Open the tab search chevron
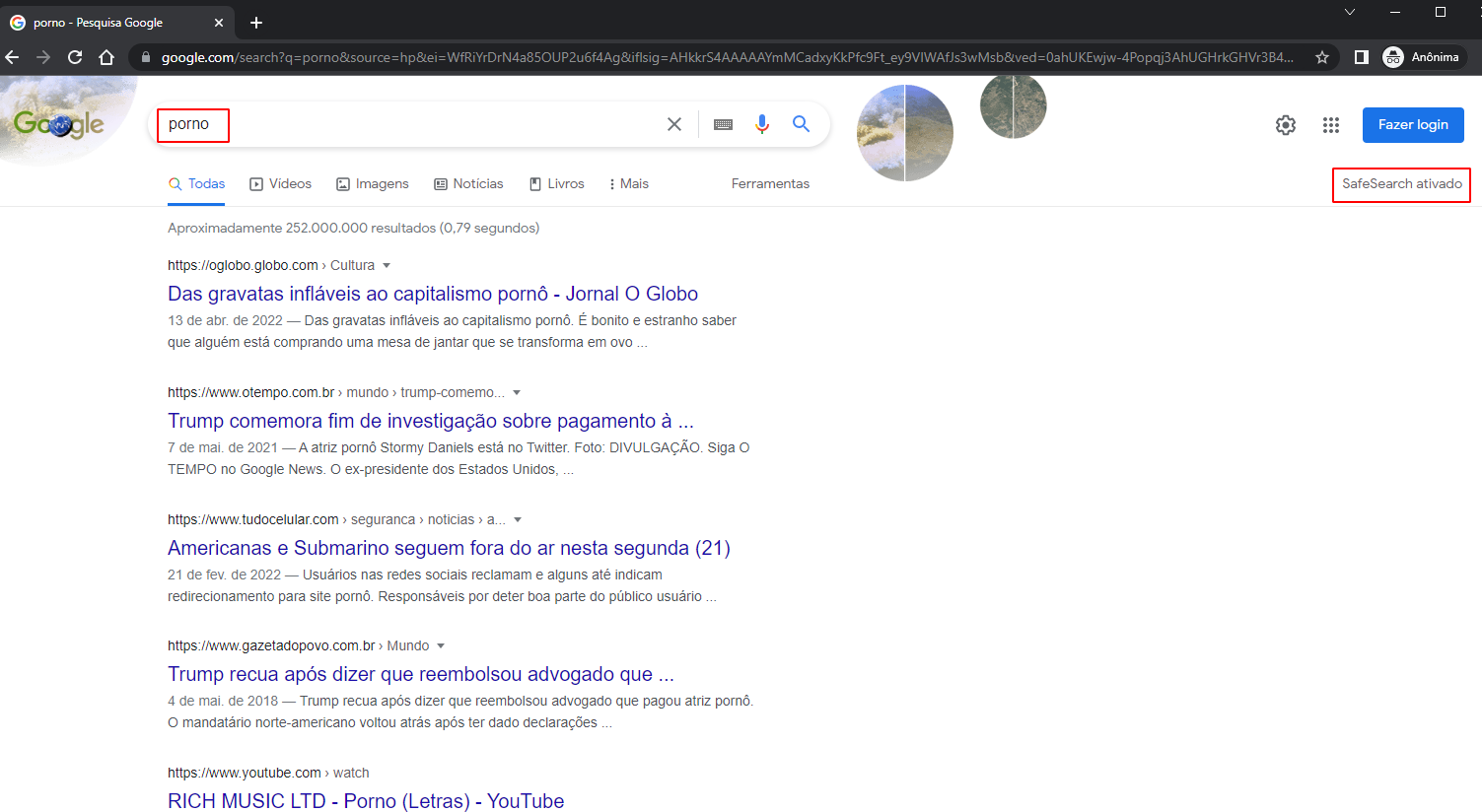This screenshot has width=1482, height=812. tap(1350, 12)
